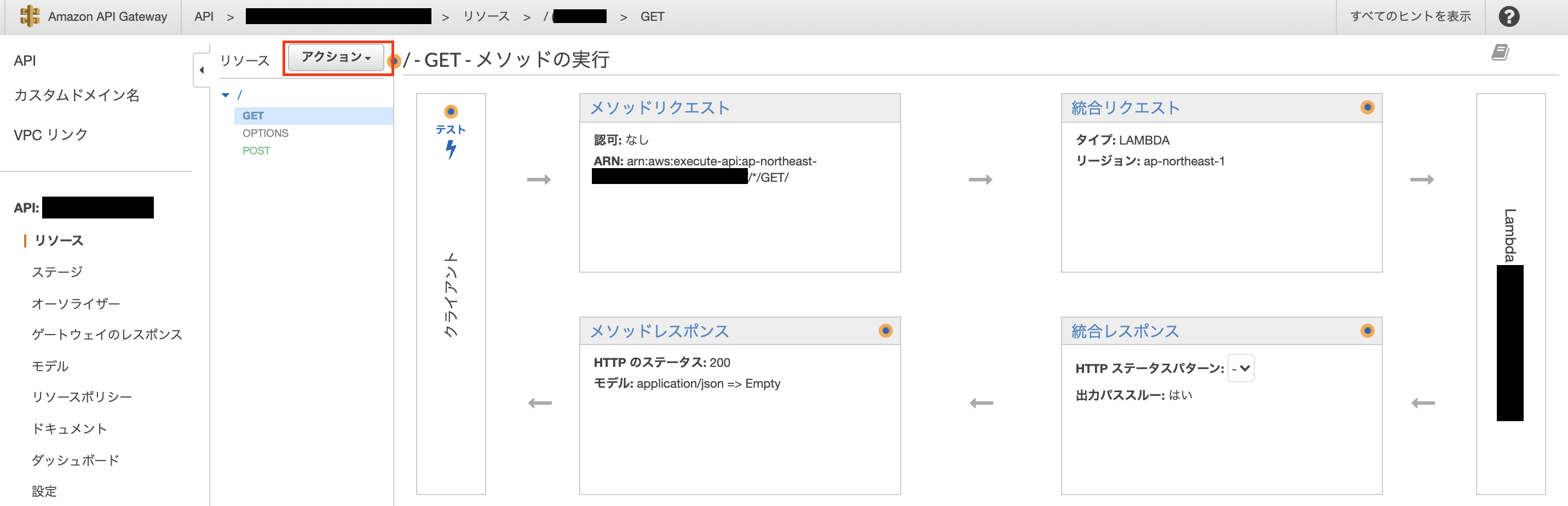Image resolution: width=1568 pixels, height=506 pixels.
Task: Select the OPTIONS method in tree
Action: (x=266, y=134)
